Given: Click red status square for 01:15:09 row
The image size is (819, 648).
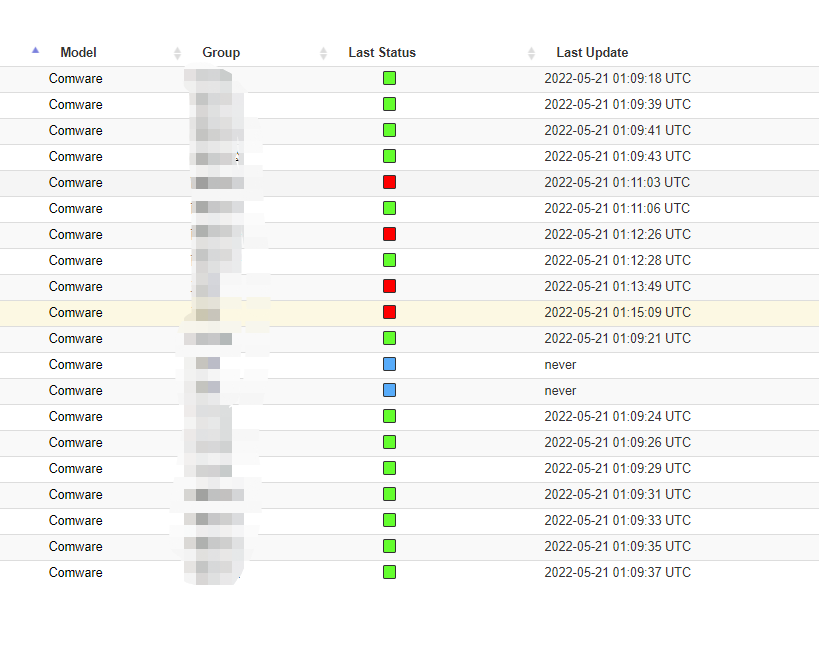Looking at the screenshot, I should (x=389, y=312).
